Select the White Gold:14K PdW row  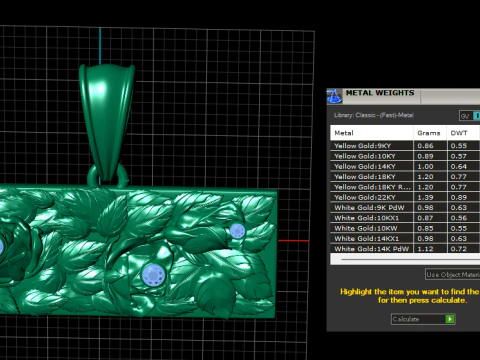405,249
